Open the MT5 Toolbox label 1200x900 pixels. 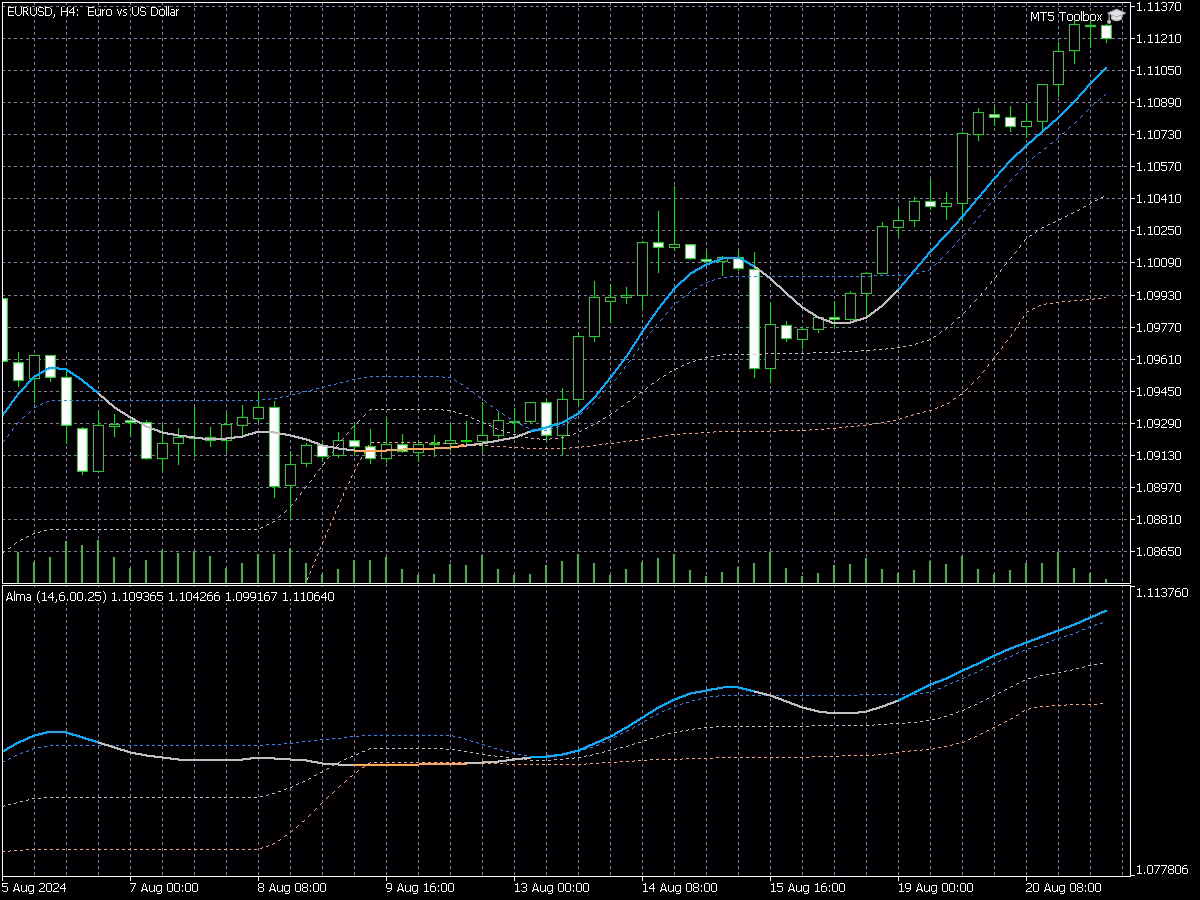coord(1066,17)
